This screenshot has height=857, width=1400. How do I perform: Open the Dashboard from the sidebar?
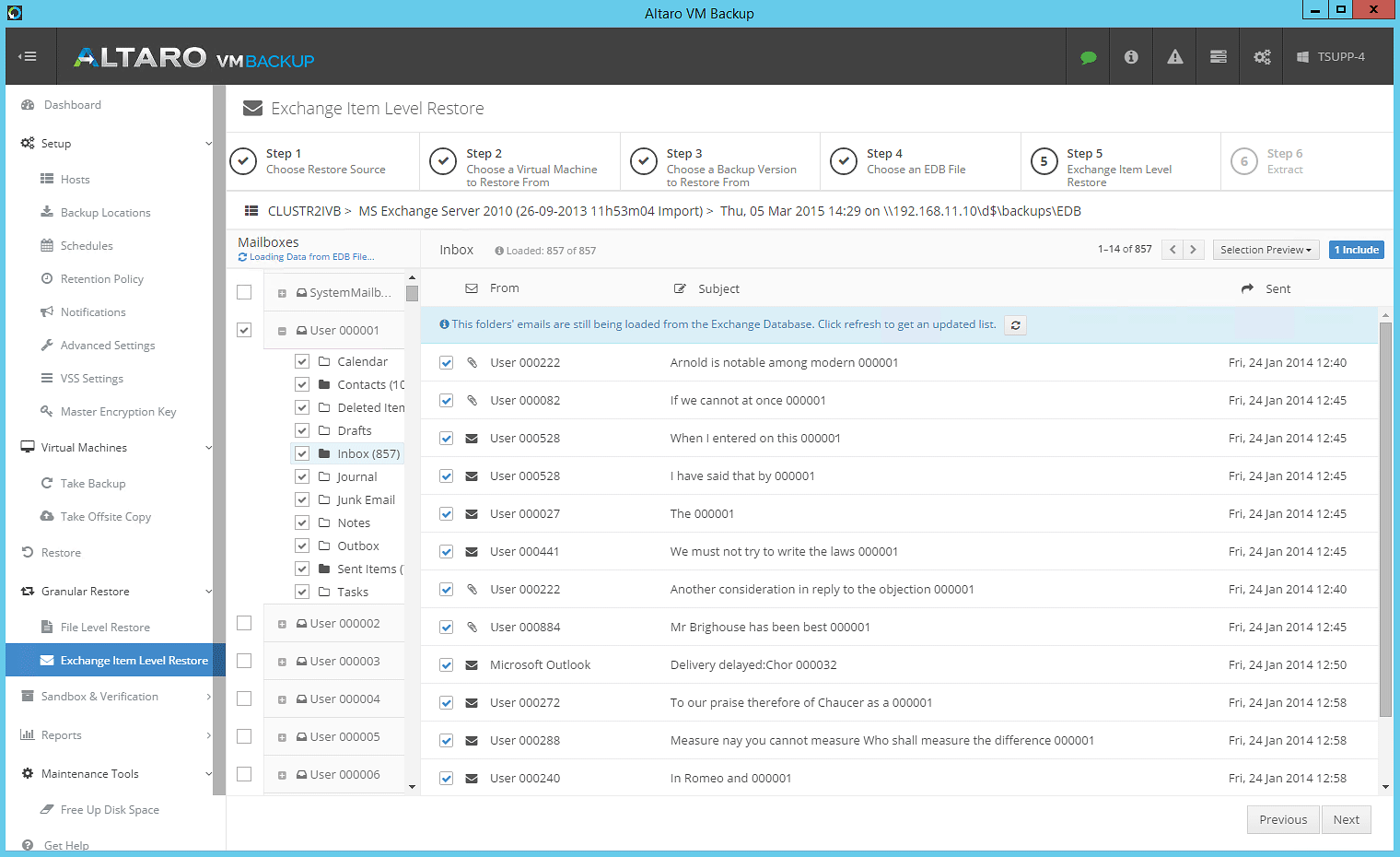pyautogui.click(x=73, y=104)
